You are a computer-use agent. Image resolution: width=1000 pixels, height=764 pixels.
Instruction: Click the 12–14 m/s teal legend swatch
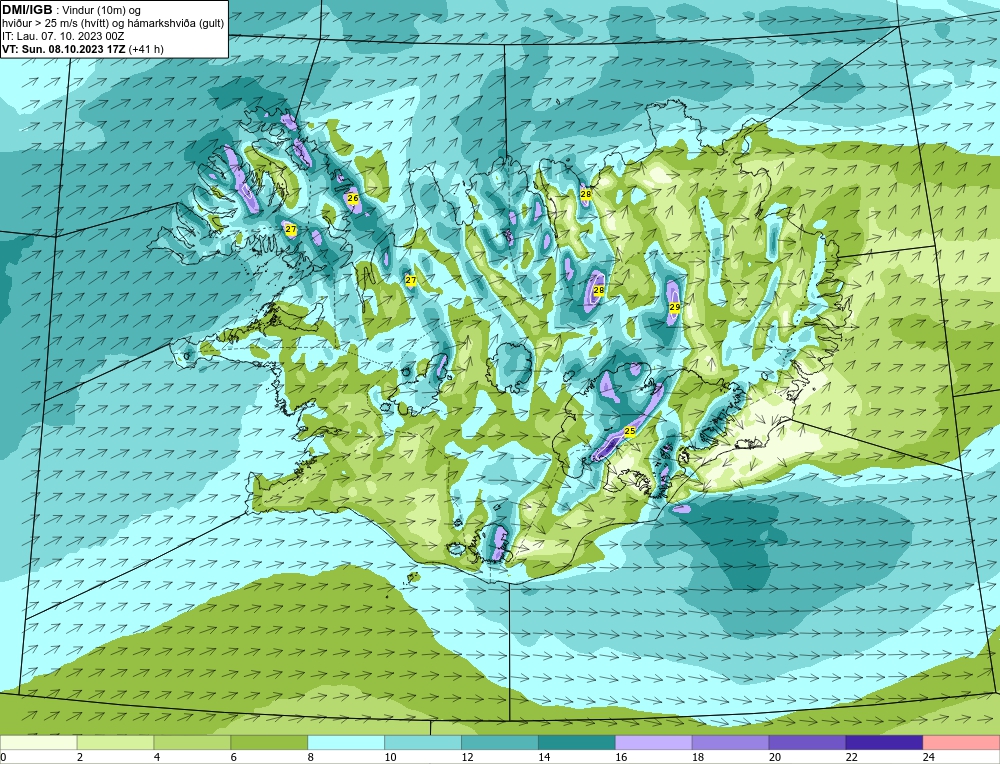pyautogui.click(x=500, y=743)
